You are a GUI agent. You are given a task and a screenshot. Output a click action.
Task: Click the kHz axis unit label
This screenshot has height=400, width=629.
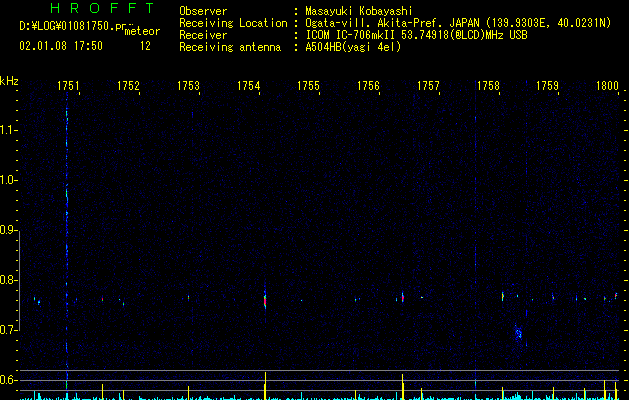(x=9, y=81)
